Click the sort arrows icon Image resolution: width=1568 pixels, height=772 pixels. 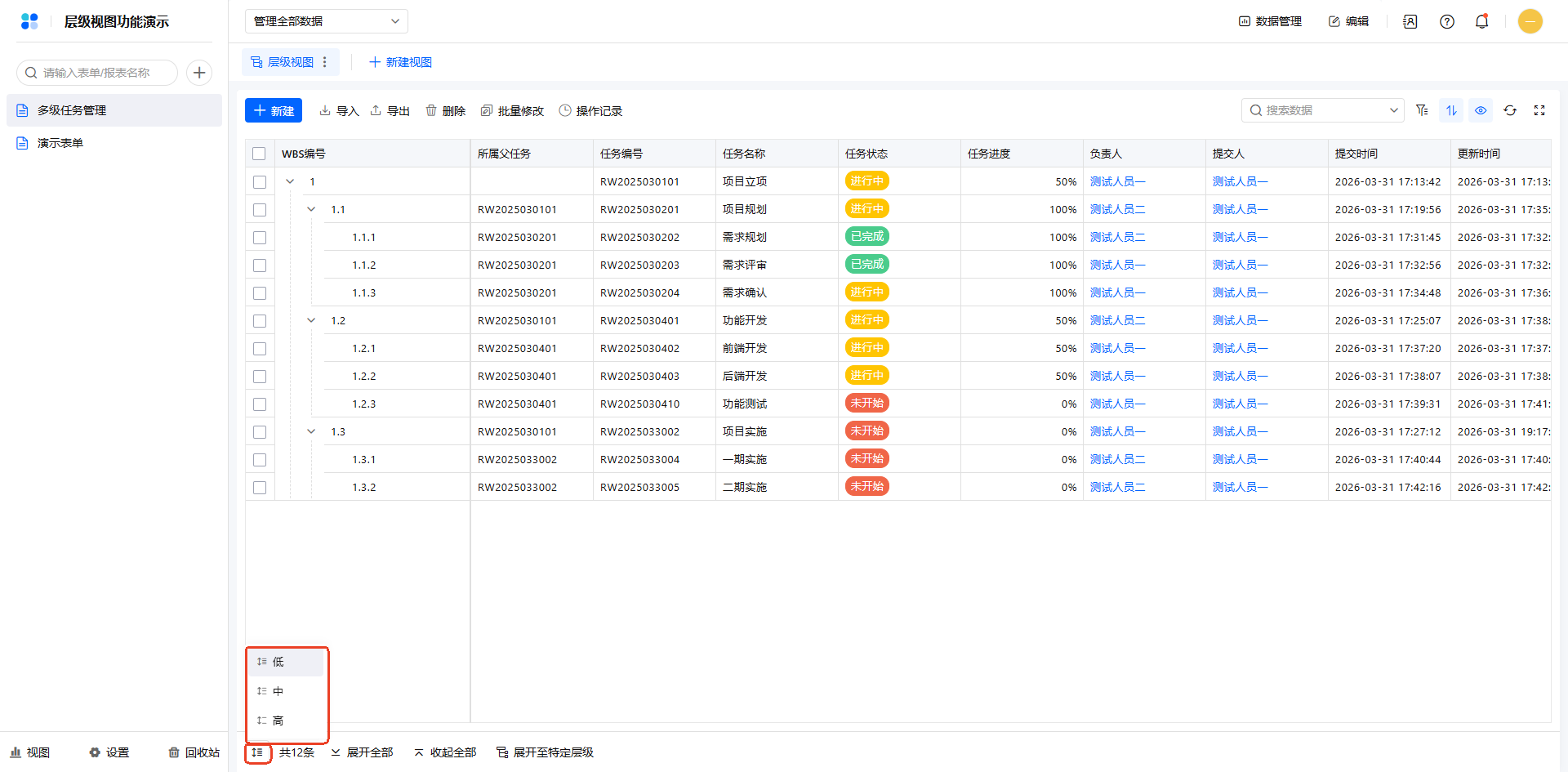pos(1451,110)
